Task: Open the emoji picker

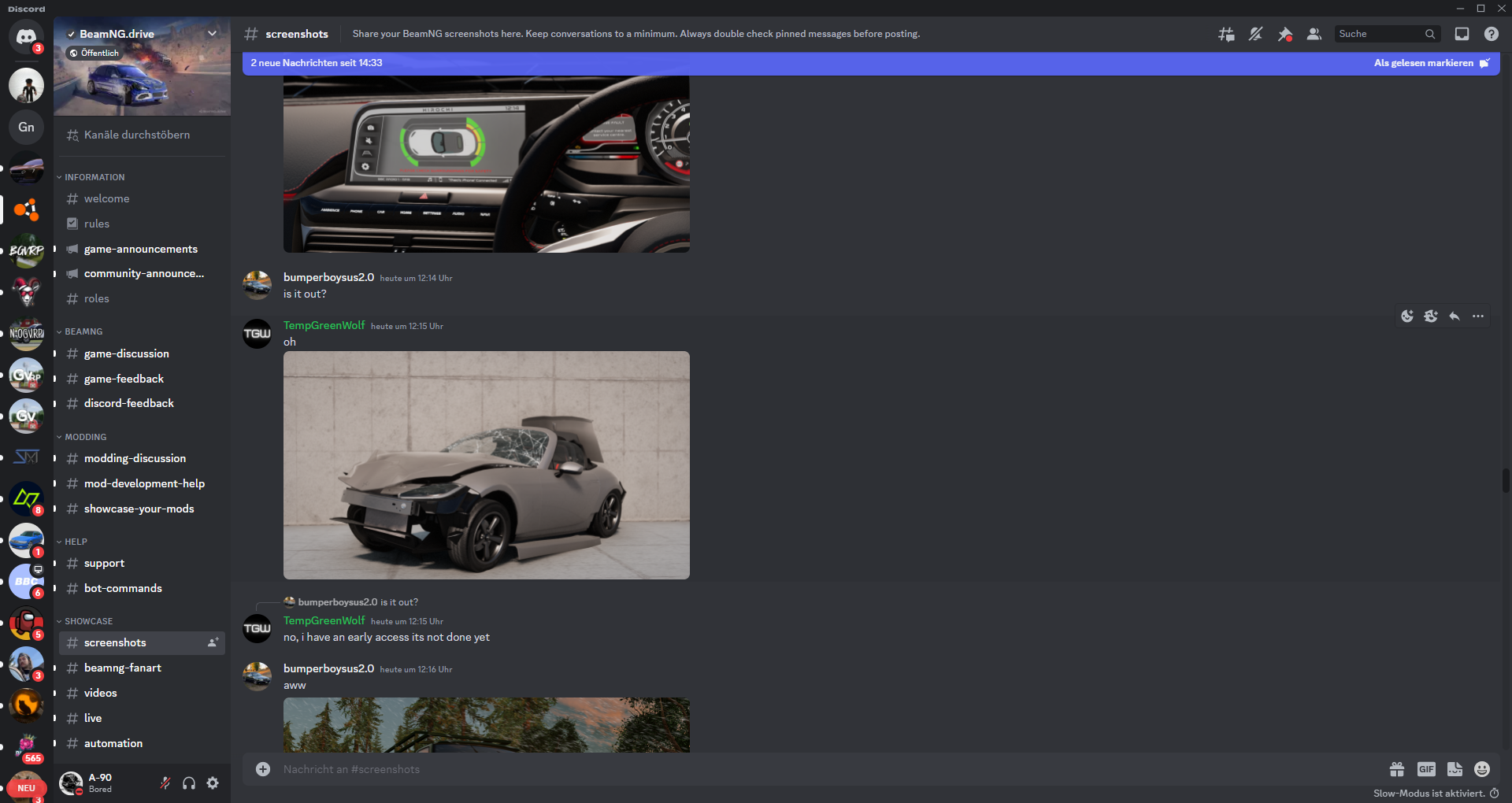Action: (x=1482, y=769)
